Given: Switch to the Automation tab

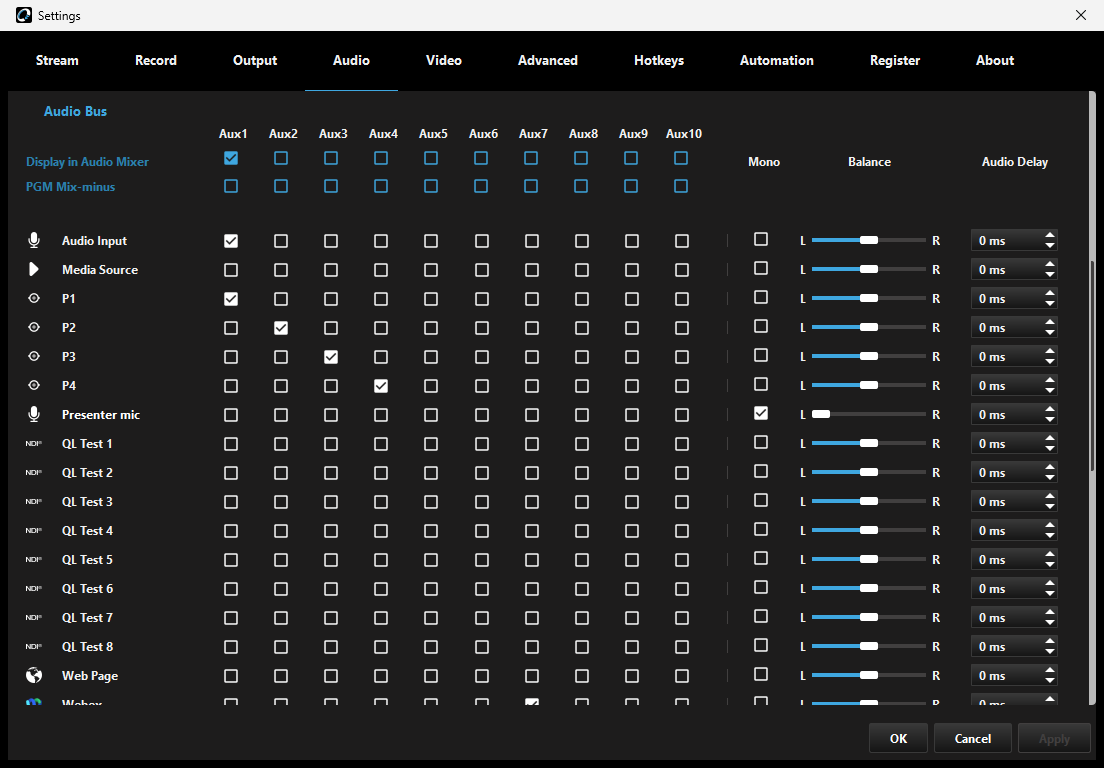Looking at the screenshot, I should 777,61.
